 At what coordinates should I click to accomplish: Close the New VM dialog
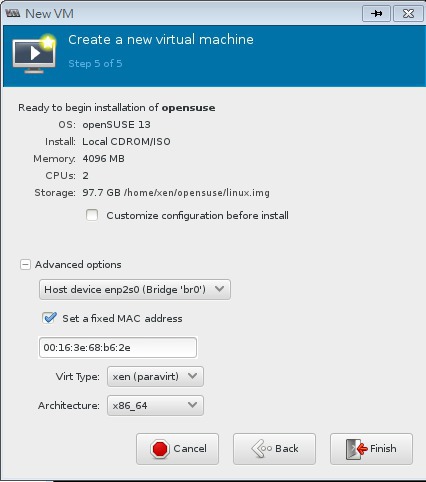(x=408, y=14)
